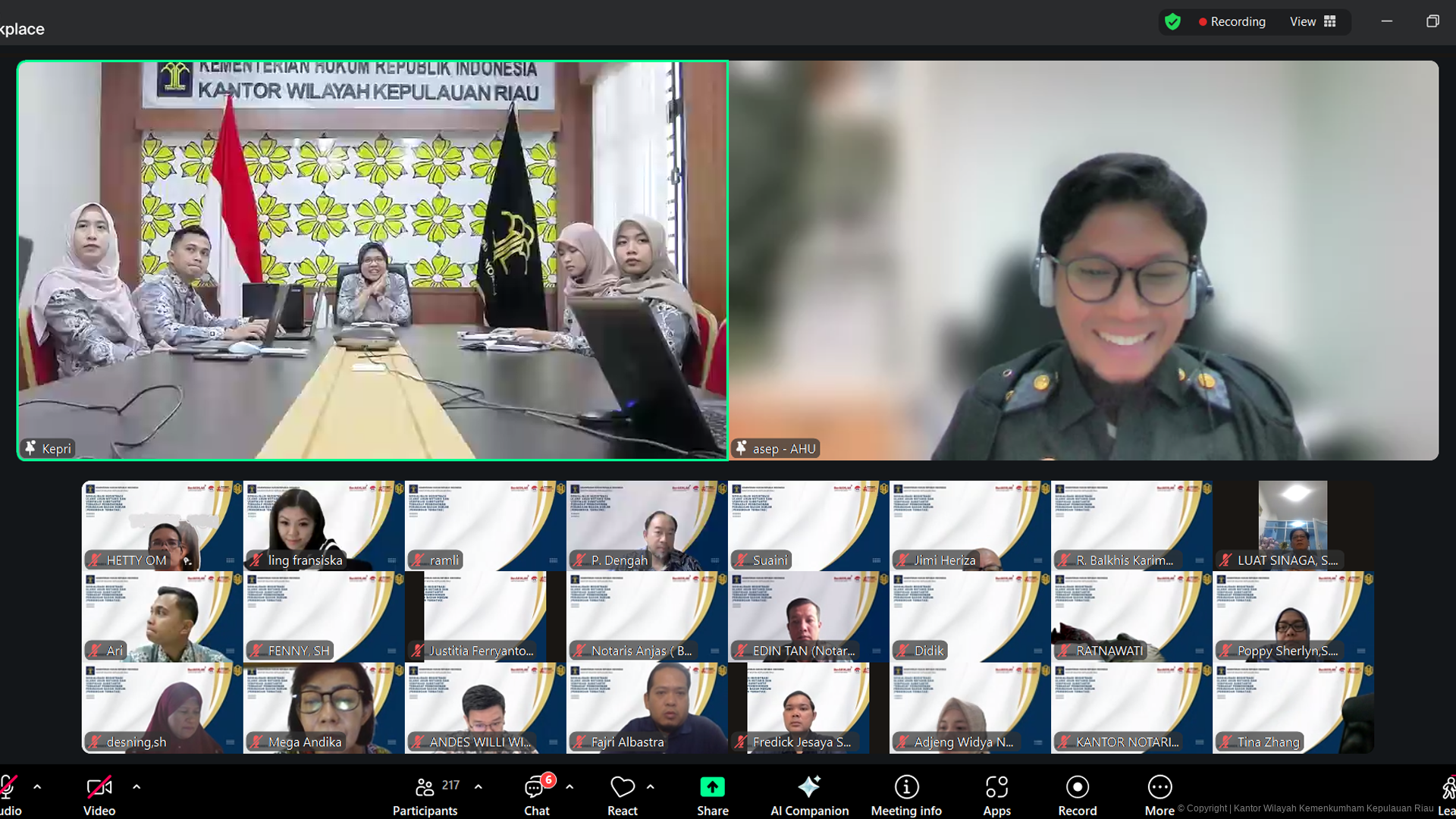Viewport: 1456px width, 819px height.
Task: Expand the Participants options chevron
Action: click(x=479, y=787)
